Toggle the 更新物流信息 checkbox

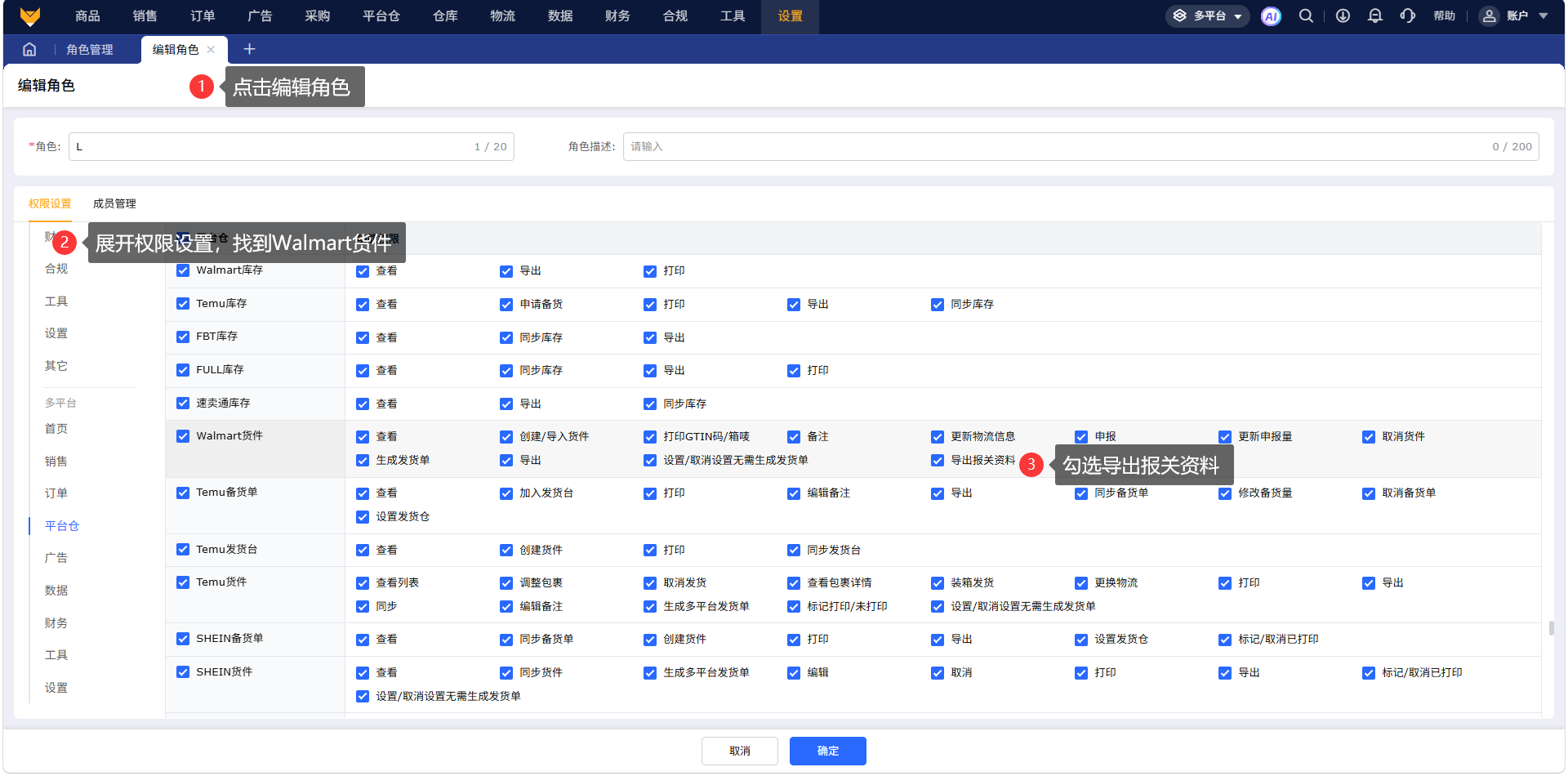[938, 437]
